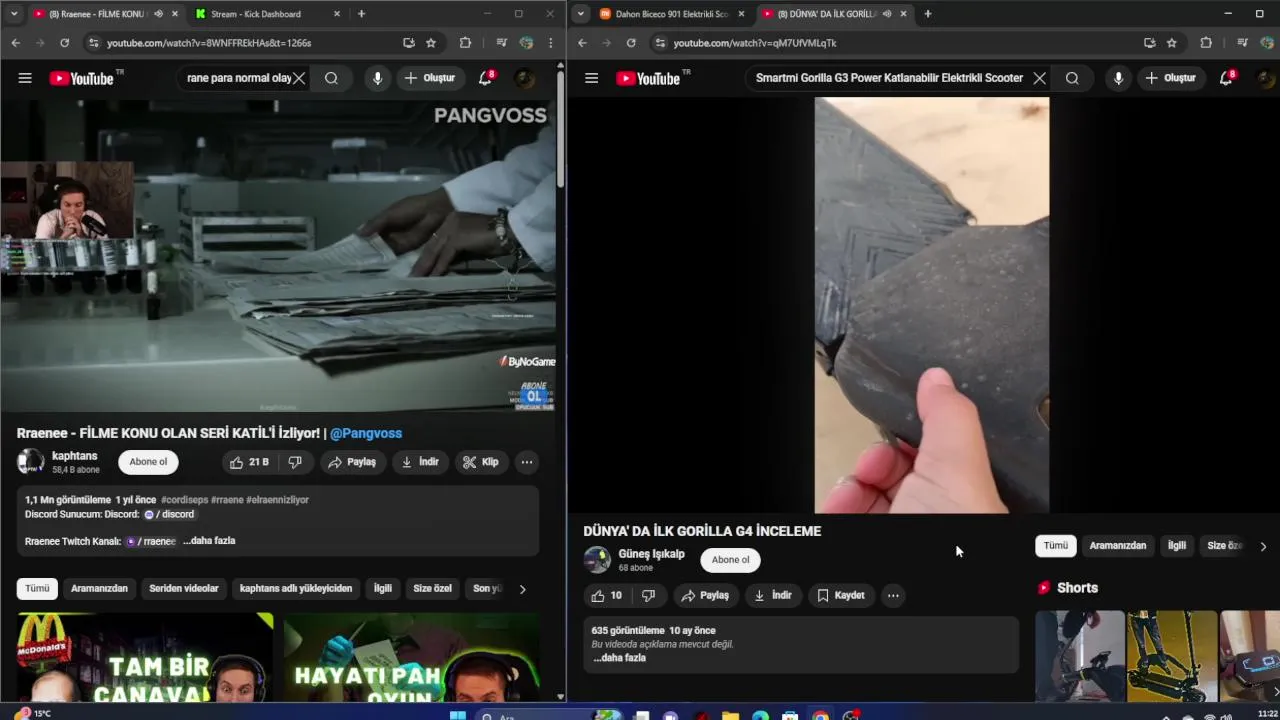Start voice search in left YouTube window
Viewport: 1280px width, 720px height.
(377, 78)
